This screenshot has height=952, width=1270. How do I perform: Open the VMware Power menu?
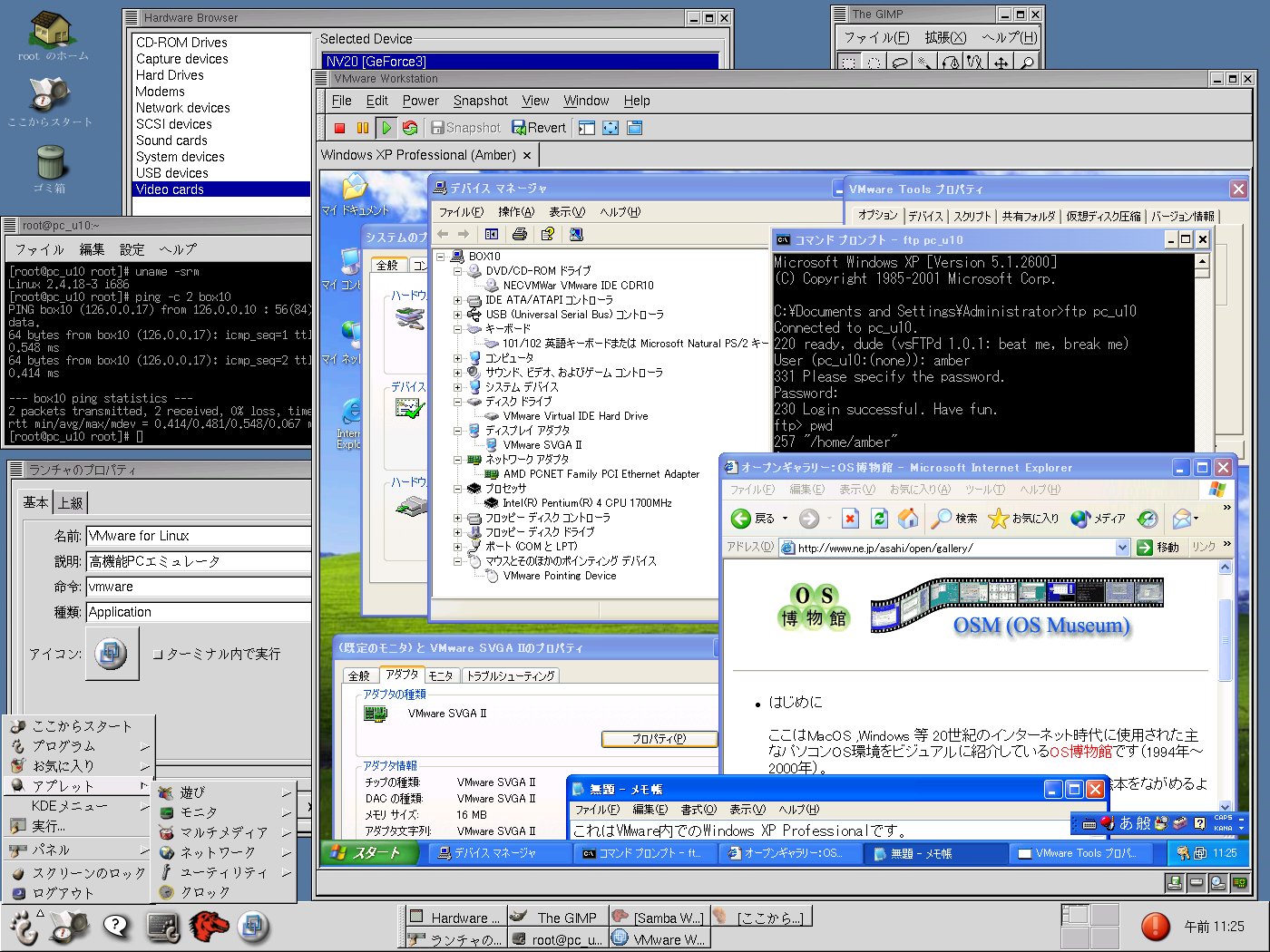[x=421, y=101]
